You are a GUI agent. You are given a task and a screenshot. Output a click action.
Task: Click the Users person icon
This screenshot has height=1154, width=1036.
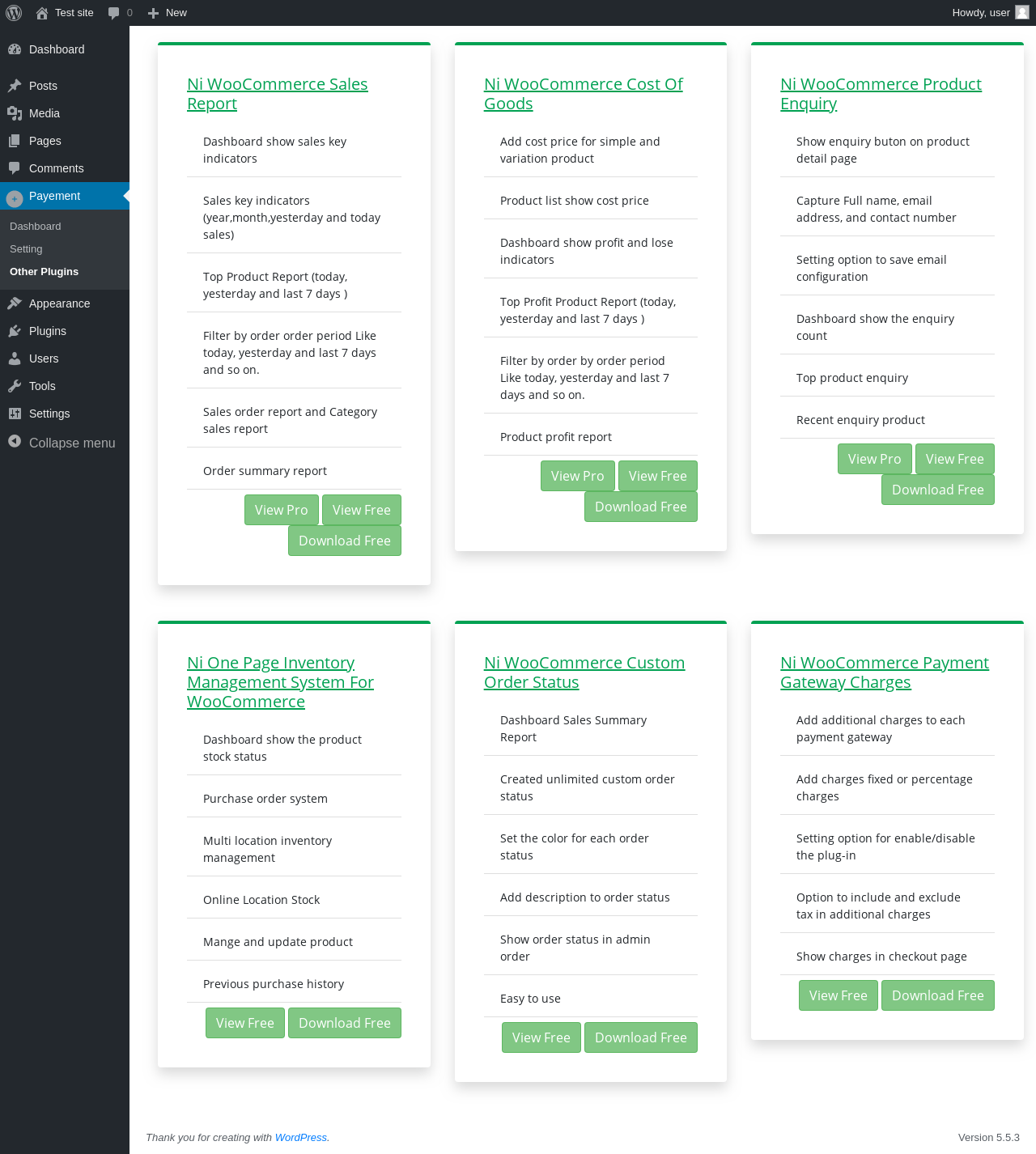click(x=15, y=359)
